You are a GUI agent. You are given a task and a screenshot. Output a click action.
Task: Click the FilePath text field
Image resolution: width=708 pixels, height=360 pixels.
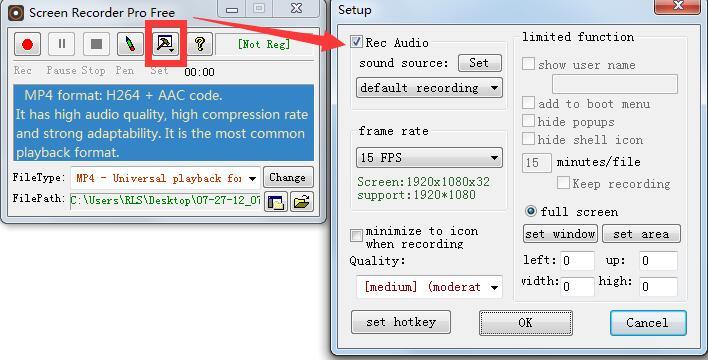point(165,201)
